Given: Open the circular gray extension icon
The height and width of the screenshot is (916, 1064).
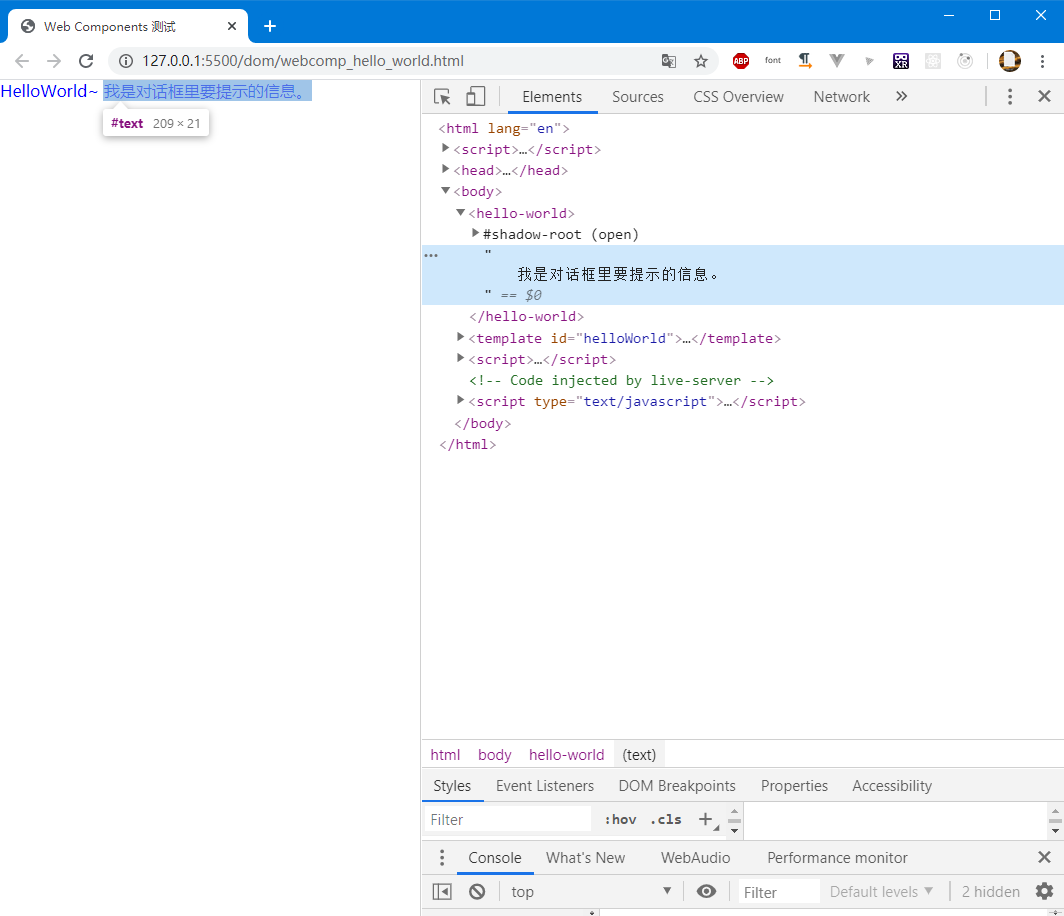Looking at the screenshot, I should click(965, 61).
